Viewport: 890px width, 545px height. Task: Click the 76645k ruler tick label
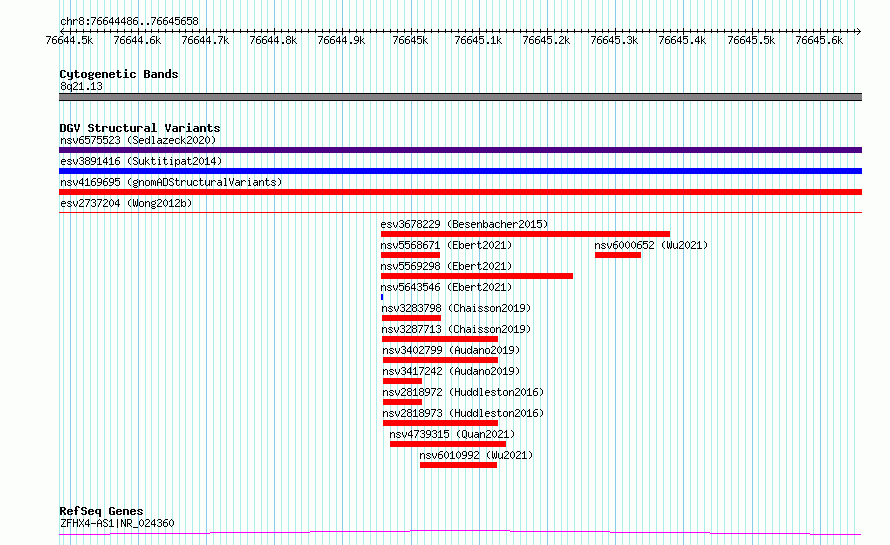(x=410, y=40)
